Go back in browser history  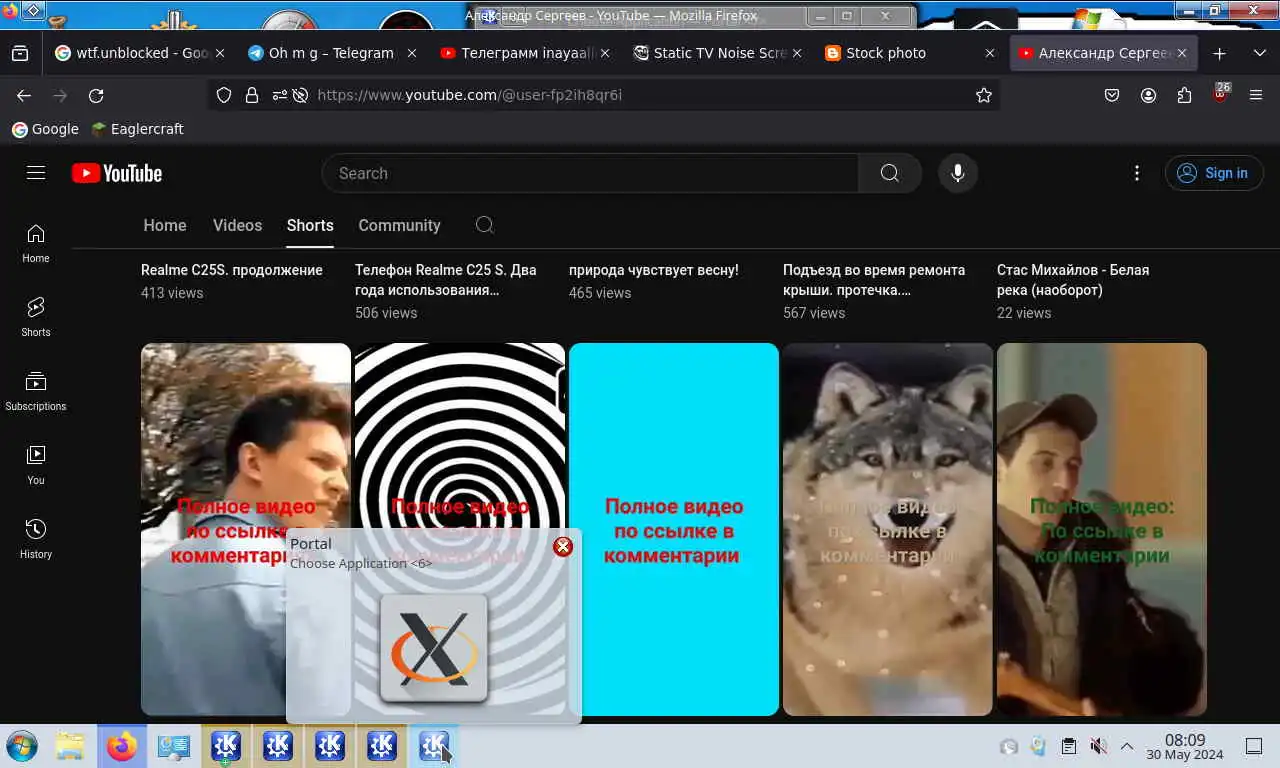[x=24, y=95]
